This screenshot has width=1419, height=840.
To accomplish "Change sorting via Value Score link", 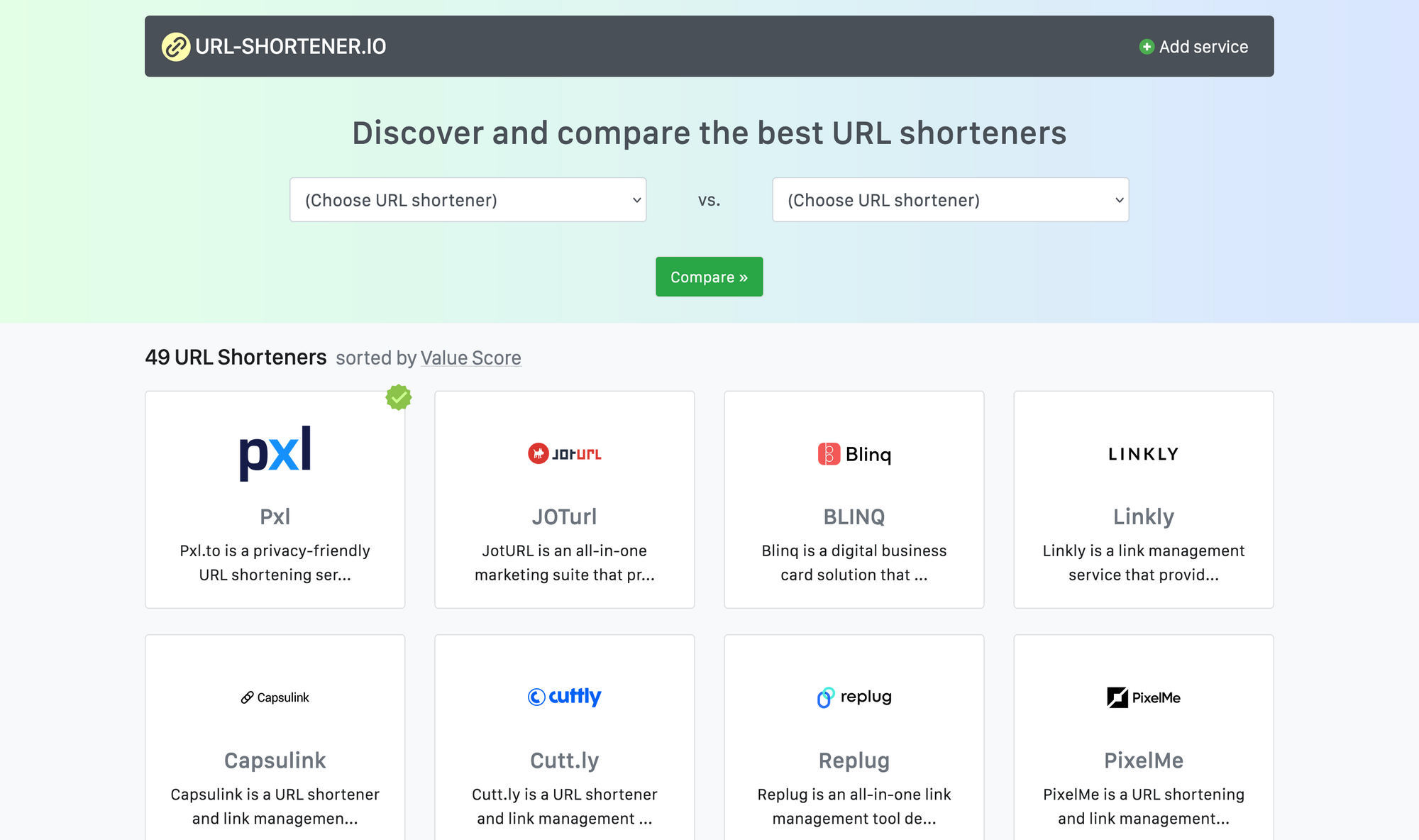I will 471,358.
